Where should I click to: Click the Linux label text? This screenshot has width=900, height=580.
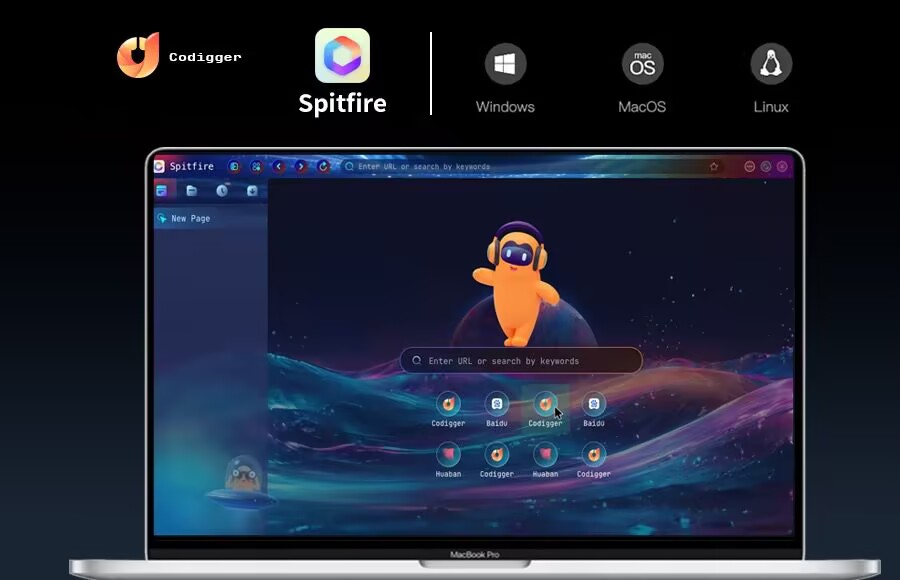coord(771,107)
